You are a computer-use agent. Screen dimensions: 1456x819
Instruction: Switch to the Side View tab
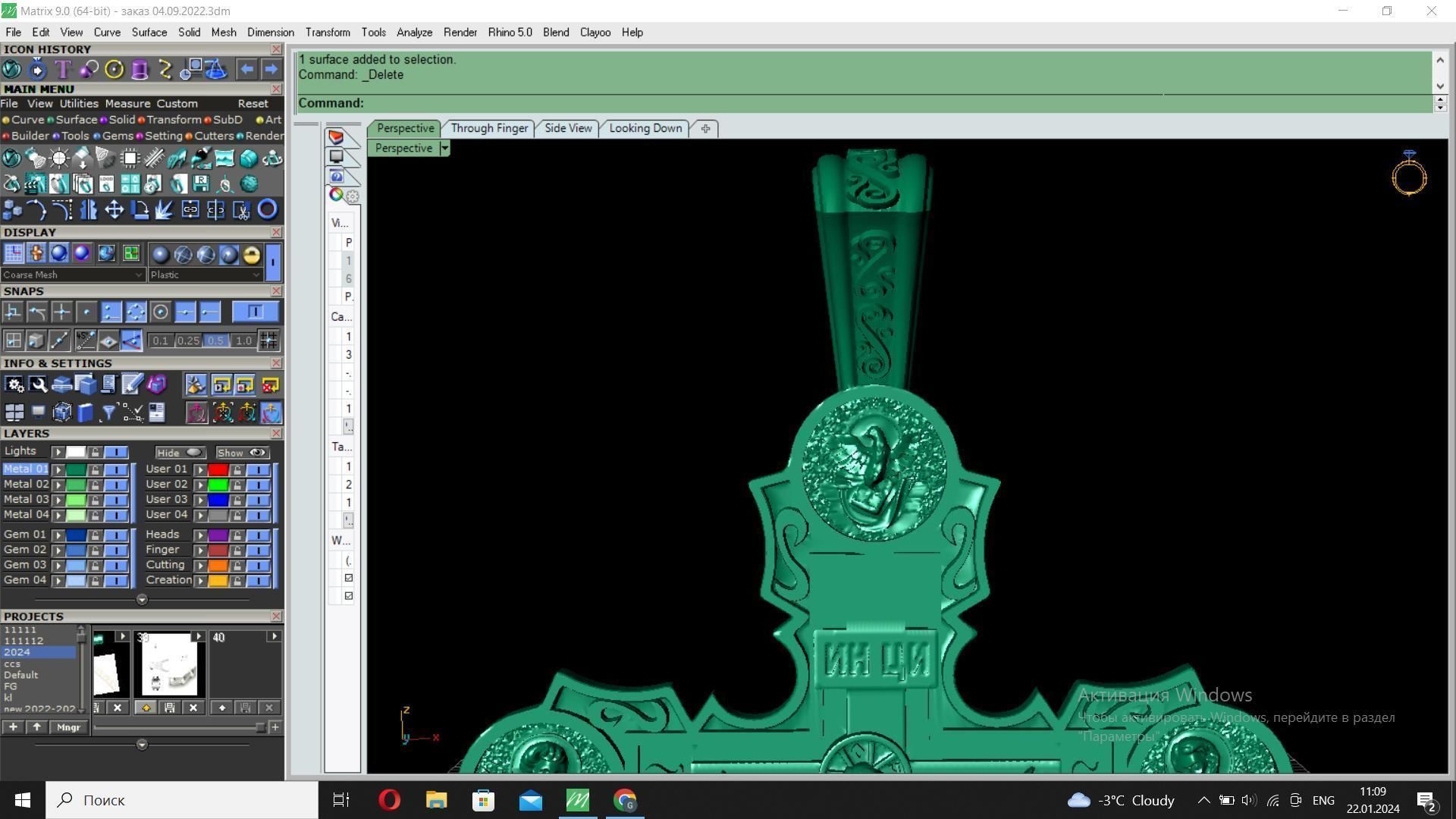567,128
